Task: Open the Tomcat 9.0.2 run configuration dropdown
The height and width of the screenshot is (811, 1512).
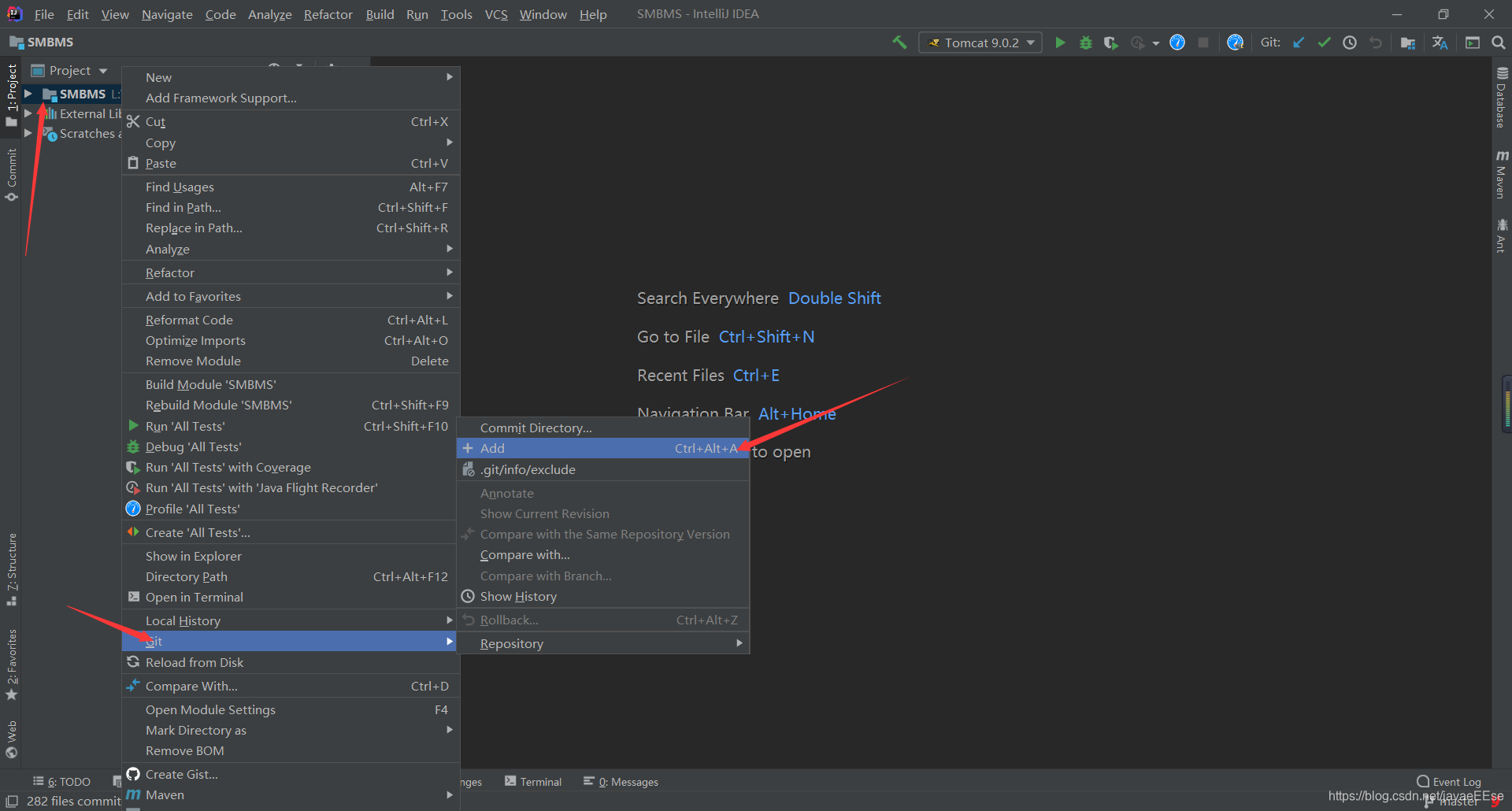Action: pos(980,43)
